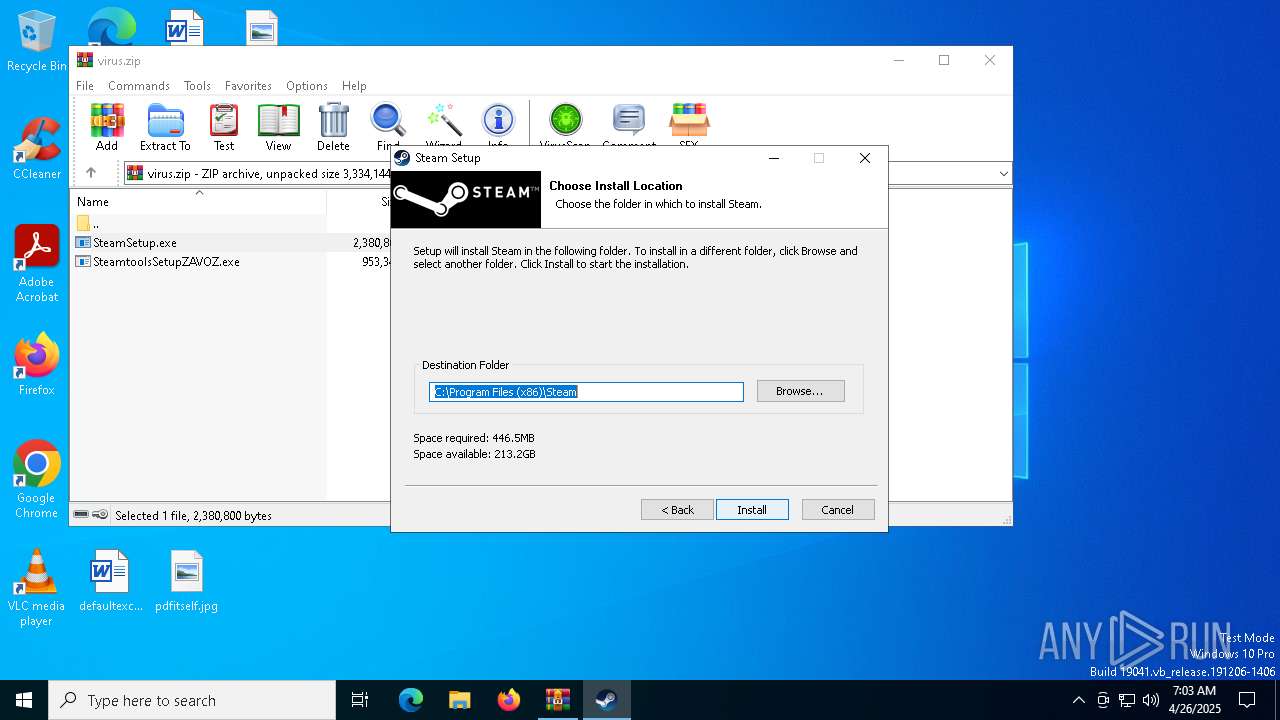Click the WinRAR status bar drive icon

click(x=81, y=515)
